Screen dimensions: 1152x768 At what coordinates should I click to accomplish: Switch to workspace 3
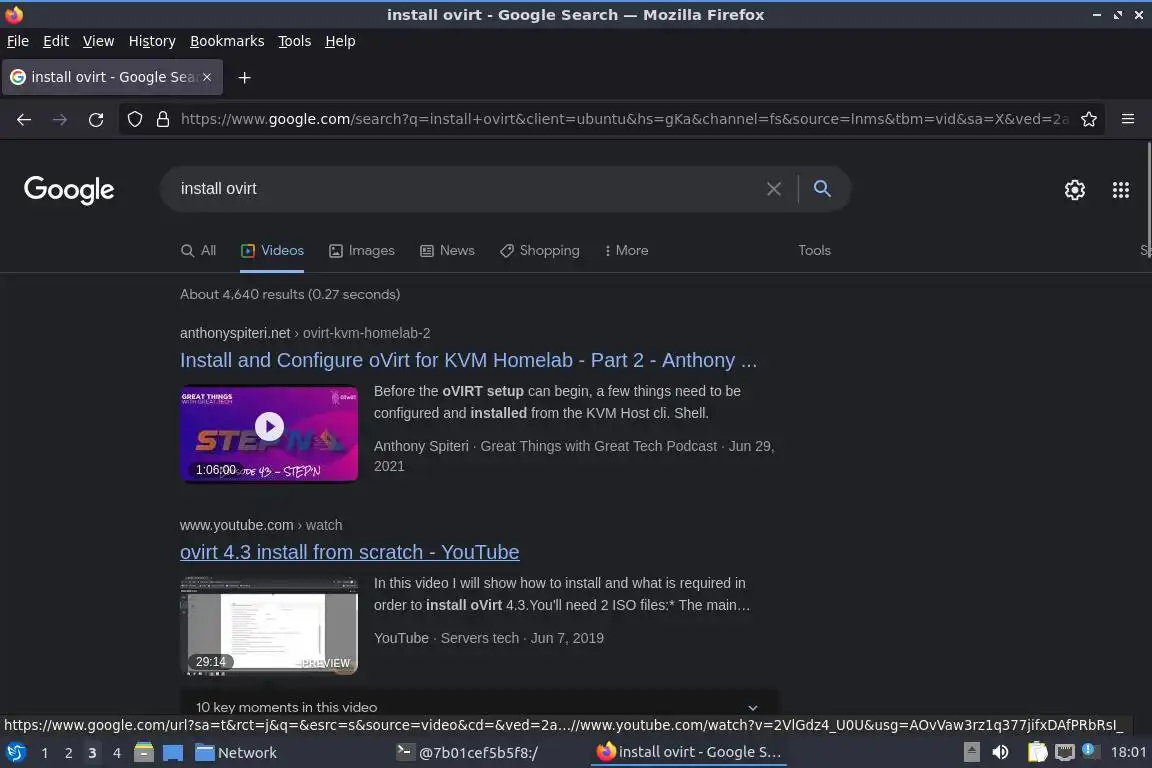pyautogui.click(x=92, y=753)
